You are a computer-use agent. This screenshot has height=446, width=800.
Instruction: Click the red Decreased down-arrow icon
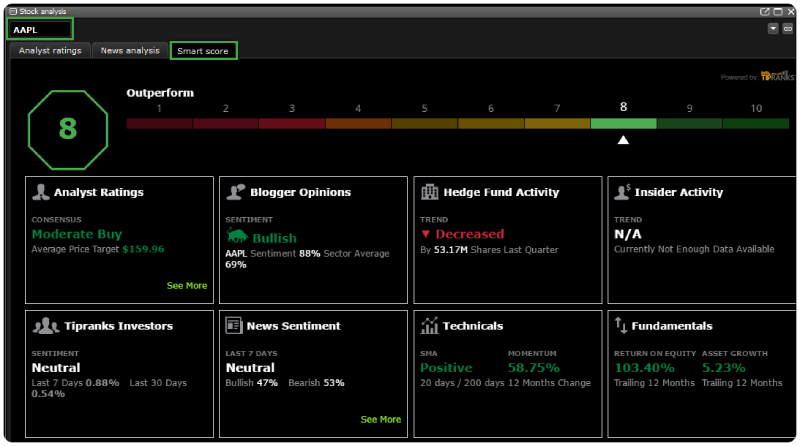(426, 234)
